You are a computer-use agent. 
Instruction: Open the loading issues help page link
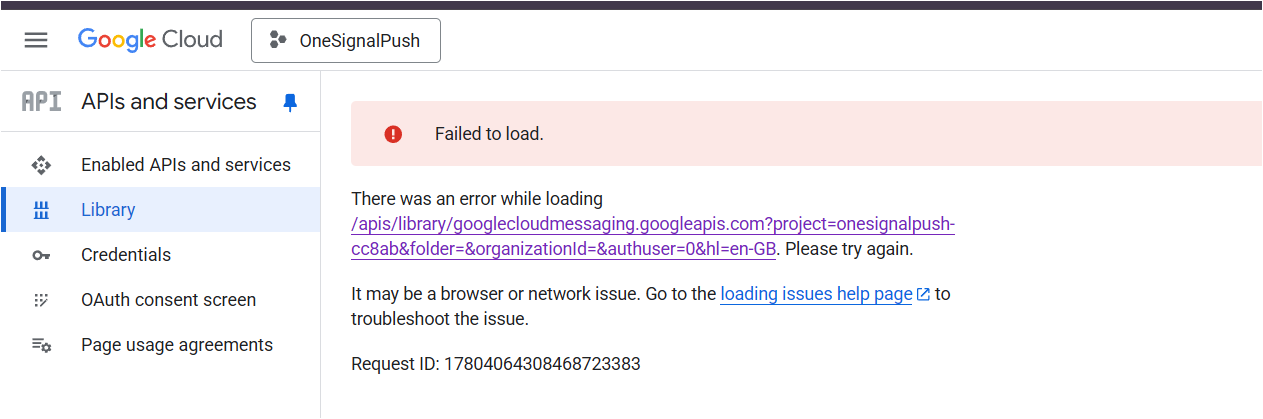pyautogui.click(x=816, y=294)
